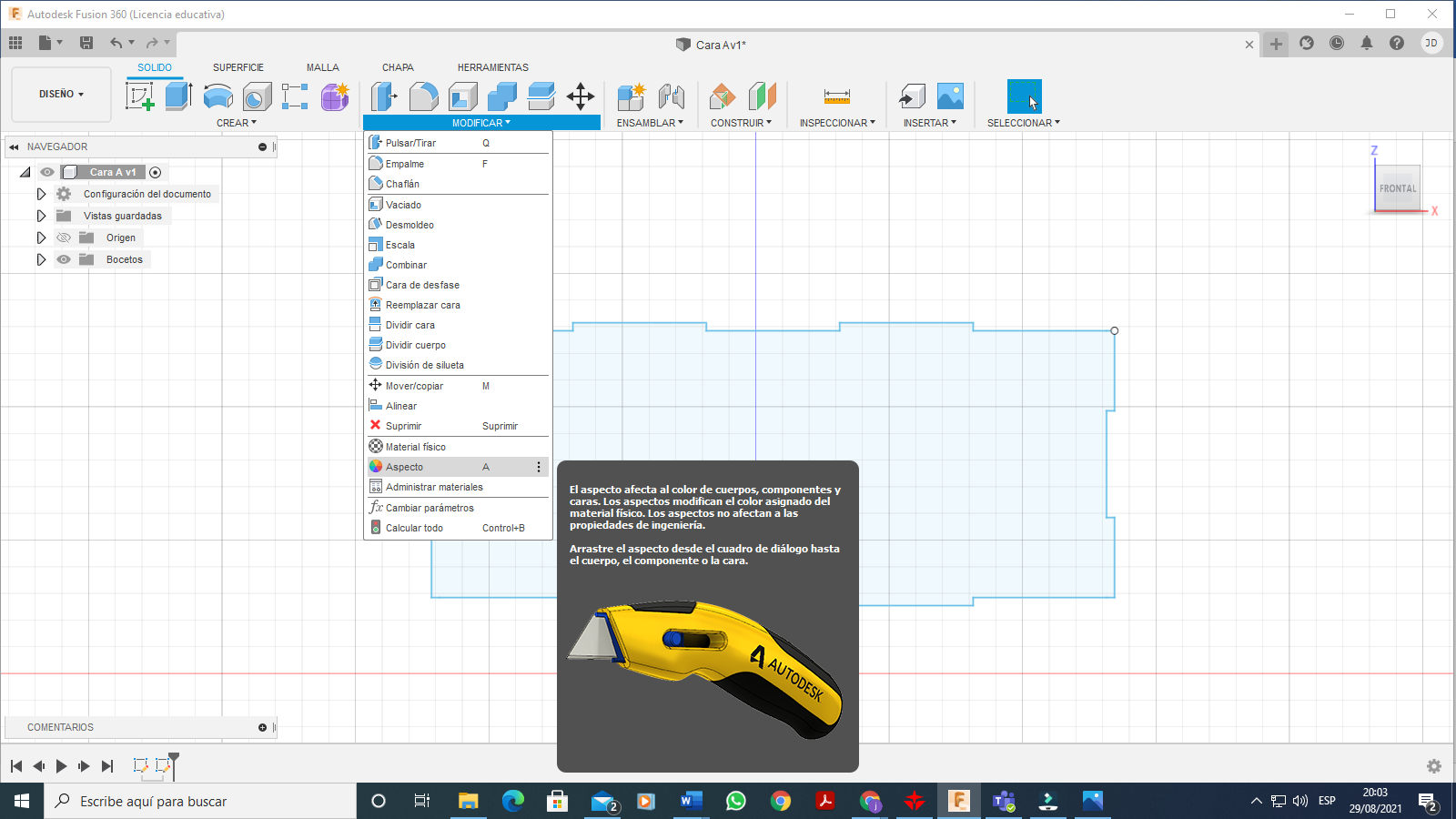
Task: Toggle visibility of Cara A v1 component
Action: [47, 172]
